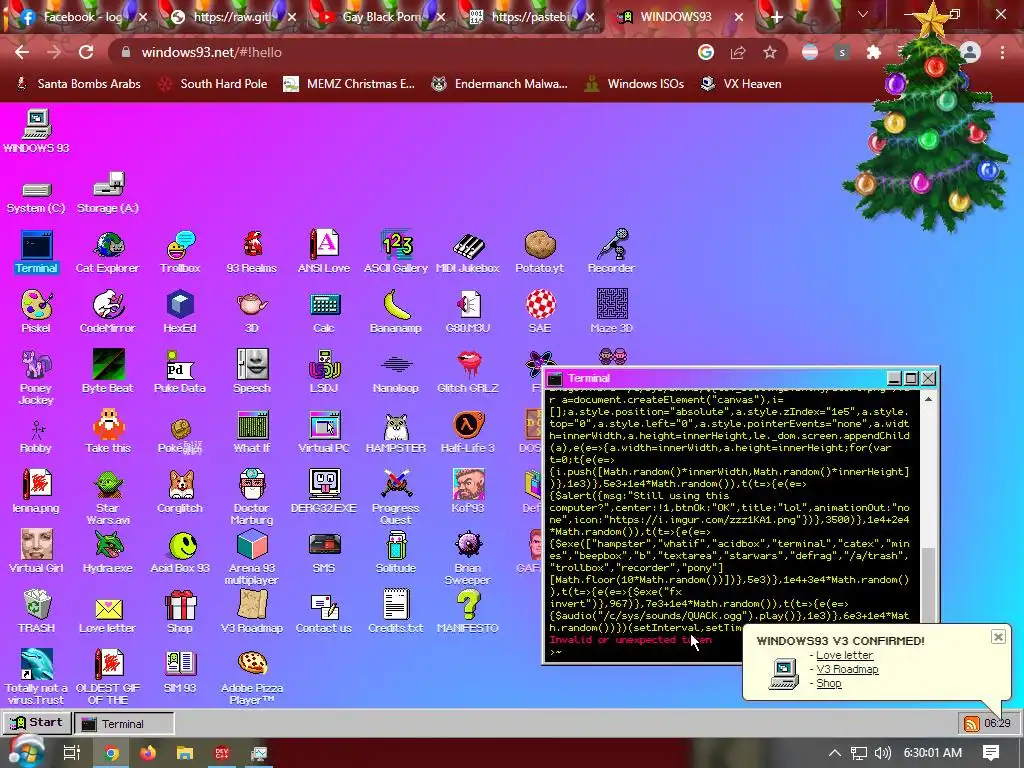Reload the page with refresh button
This screenshot has height=768, width=1024.
[x=86, y=52]
